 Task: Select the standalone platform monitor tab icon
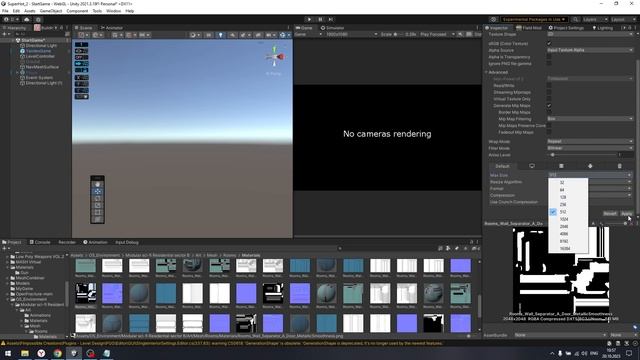point(532,166)
